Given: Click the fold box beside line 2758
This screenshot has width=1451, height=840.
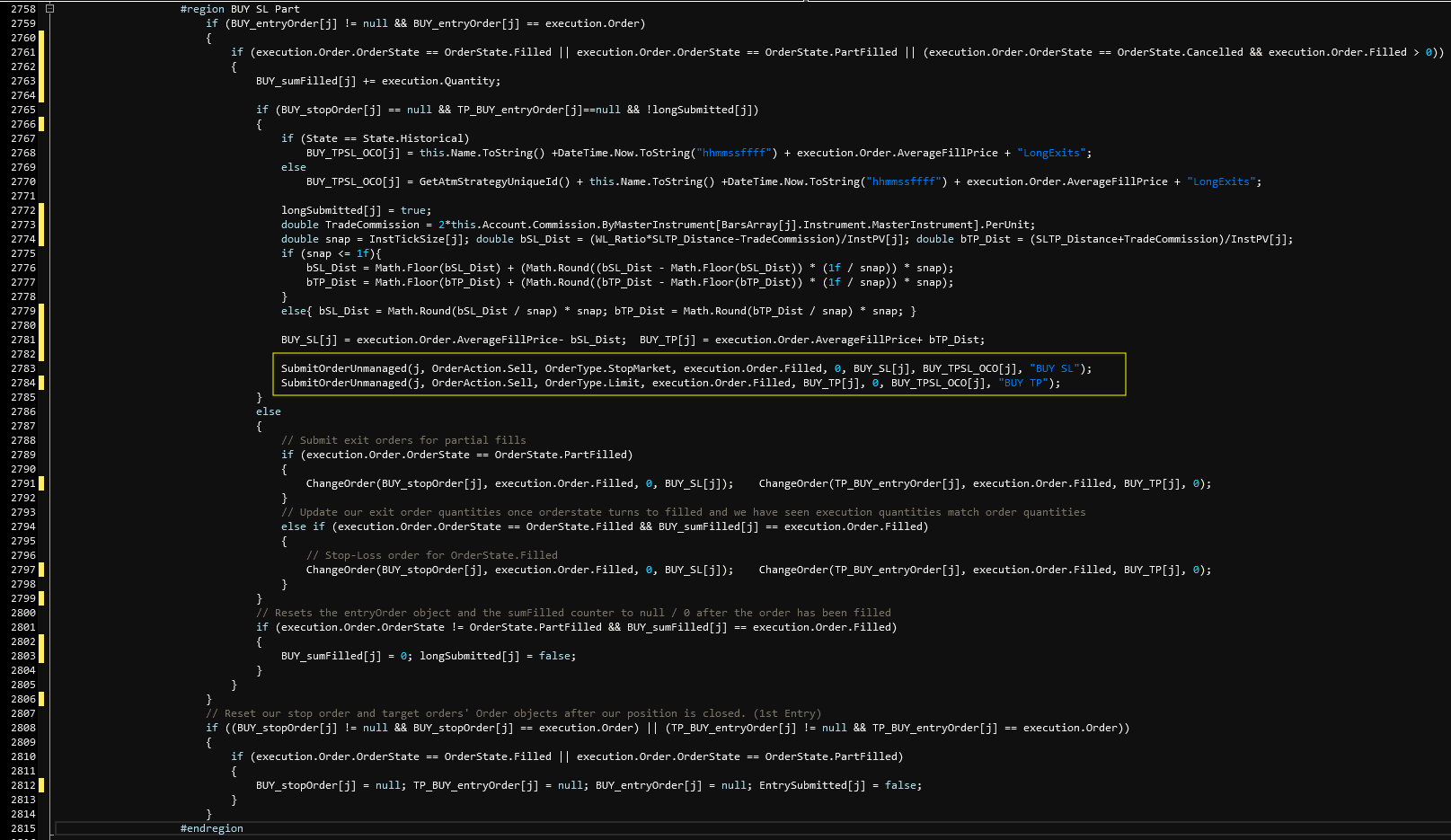Looking at the screenshot, I should [49, 8].
